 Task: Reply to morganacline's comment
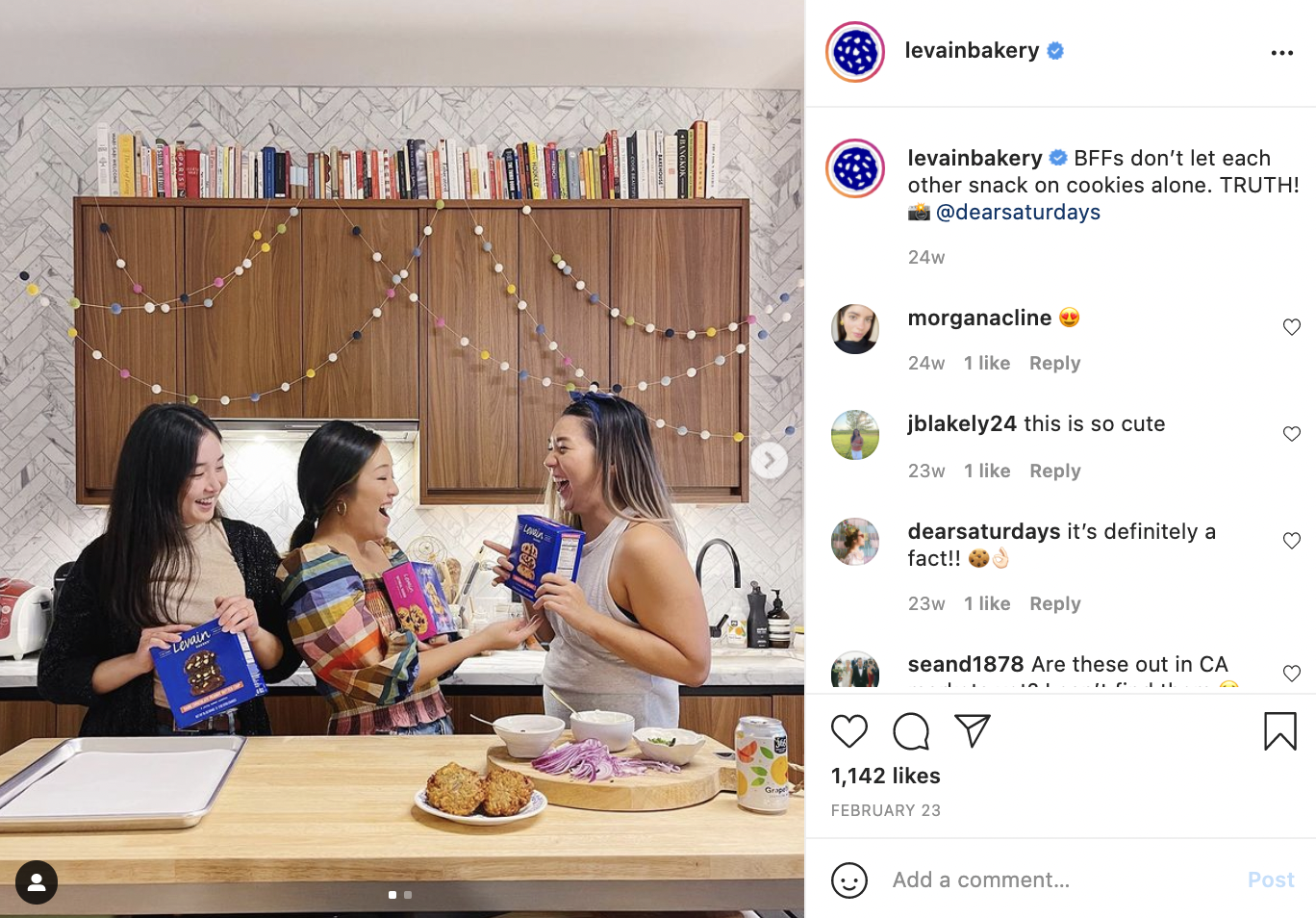[1054, 364]
